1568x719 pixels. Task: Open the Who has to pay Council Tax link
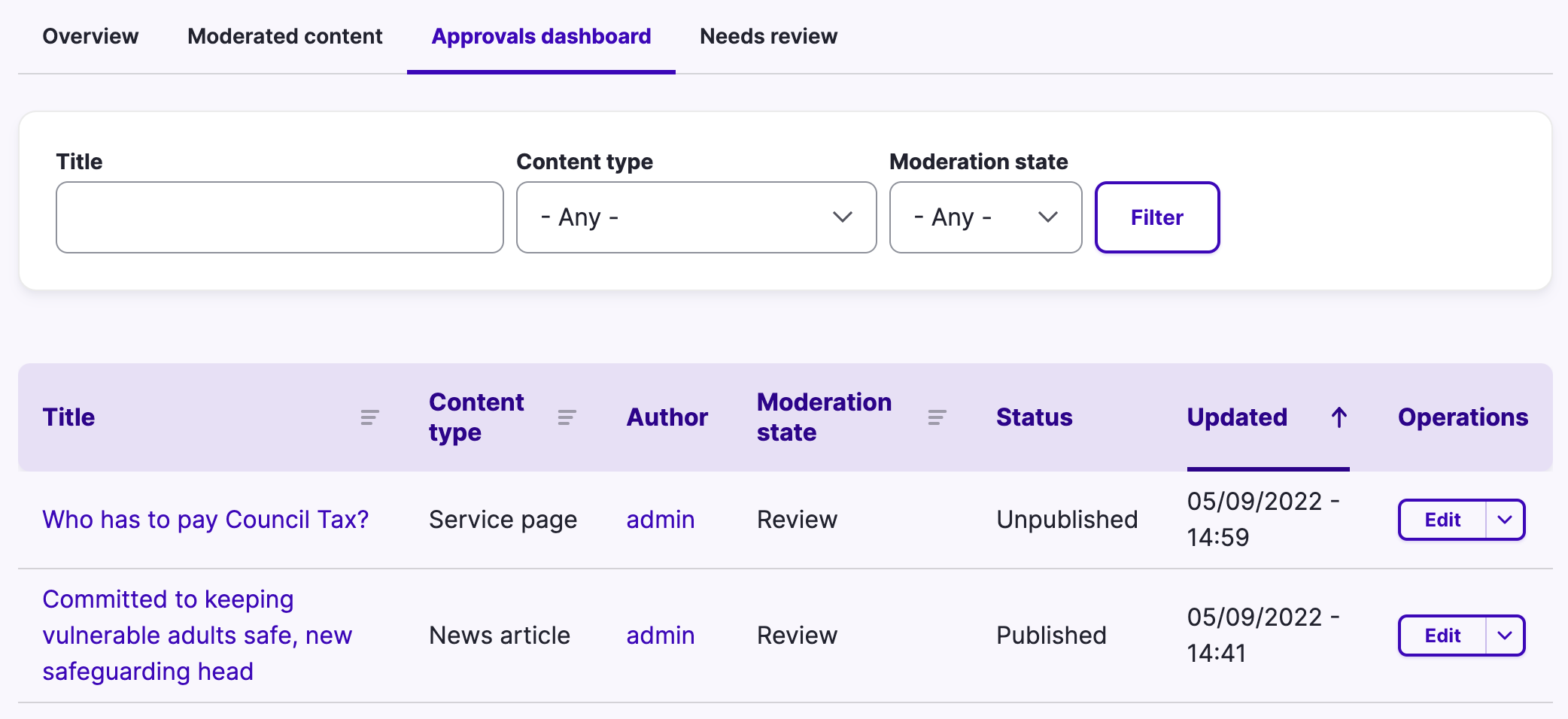[205, 520]
